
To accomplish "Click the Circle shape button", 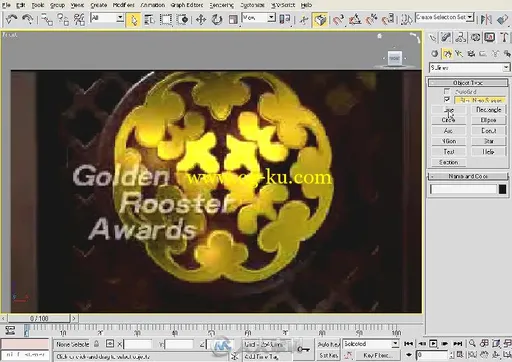I will pyautogui.click(x=448, y=120).
